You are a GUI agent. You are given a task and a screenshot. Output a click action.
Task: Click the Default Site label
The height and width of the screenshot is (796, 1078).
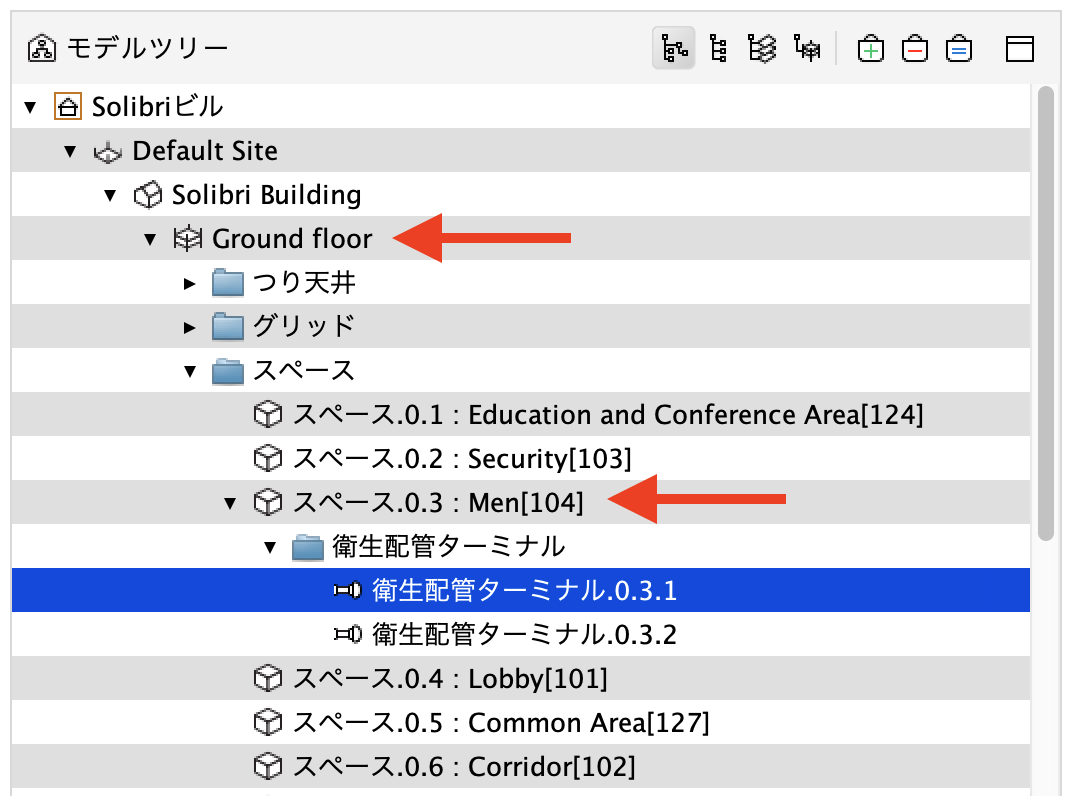click(205, 151)
